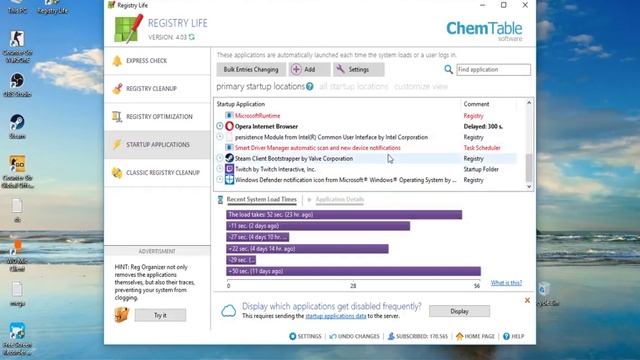The image size is (640, 360).
Task: Select the WO Mic Client desktop icon
Action: [17, 256]
